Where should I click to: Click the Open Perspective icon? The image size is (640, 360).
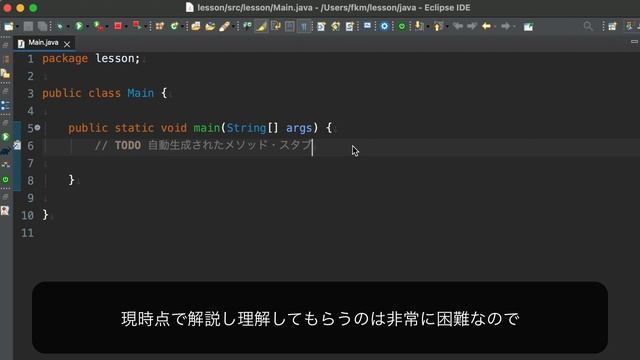coord(612,27)
